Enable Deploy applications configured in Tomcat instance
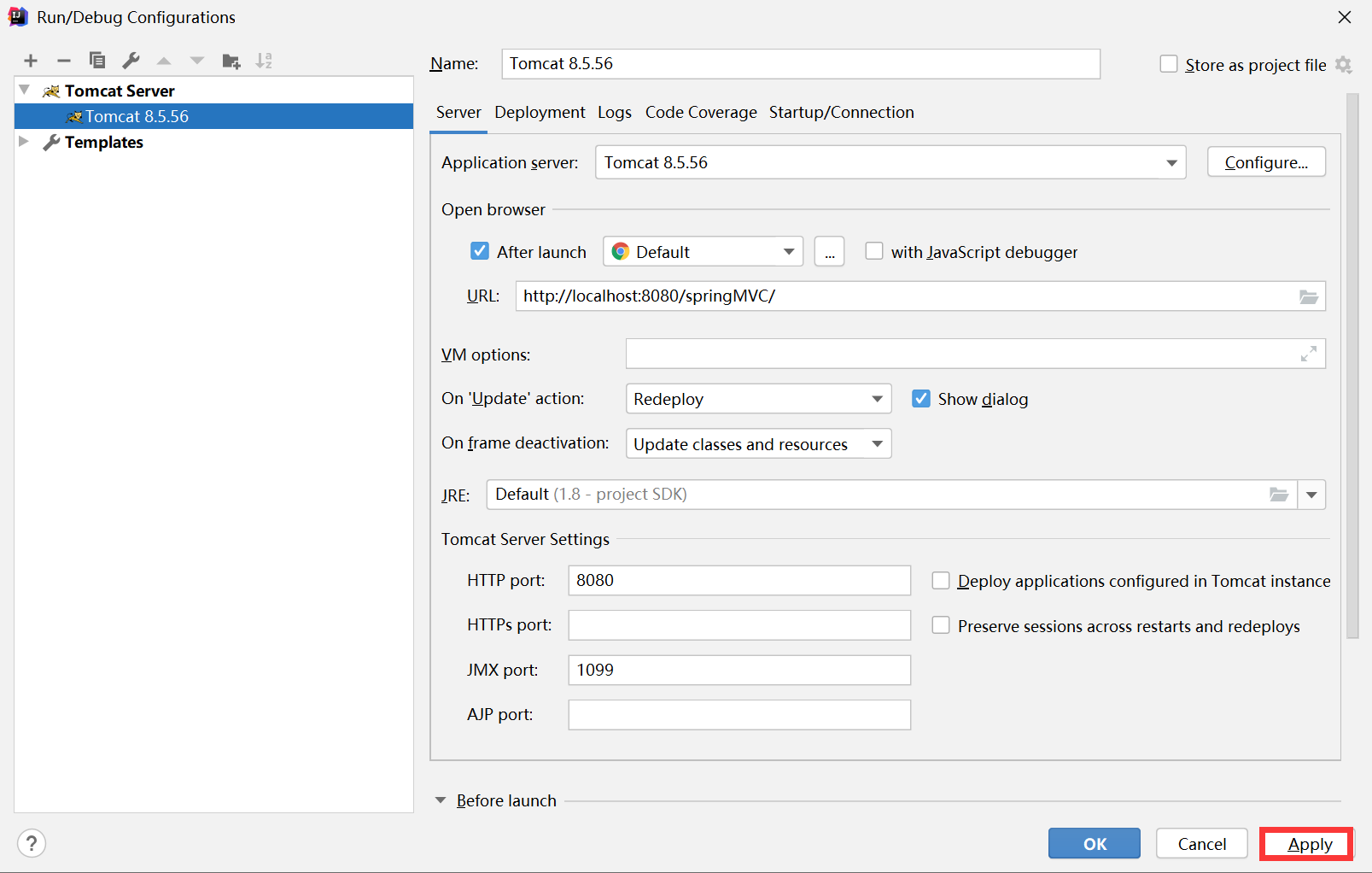This screenshot has width=1372, height=873. tap(941, 581)
